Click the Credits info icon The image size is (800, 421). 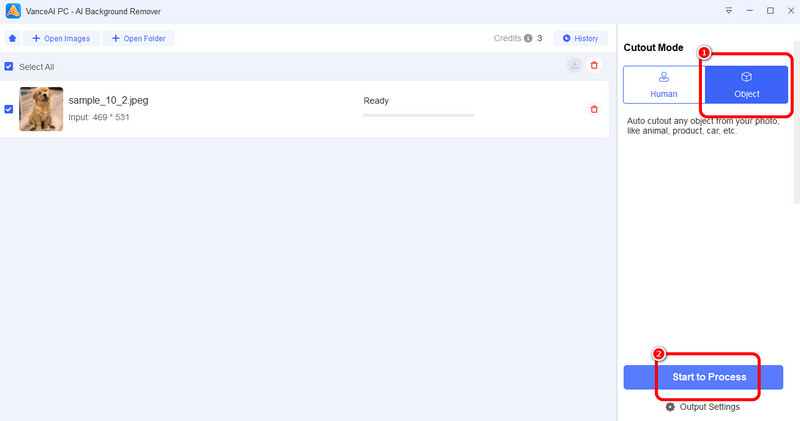[528, 38]
